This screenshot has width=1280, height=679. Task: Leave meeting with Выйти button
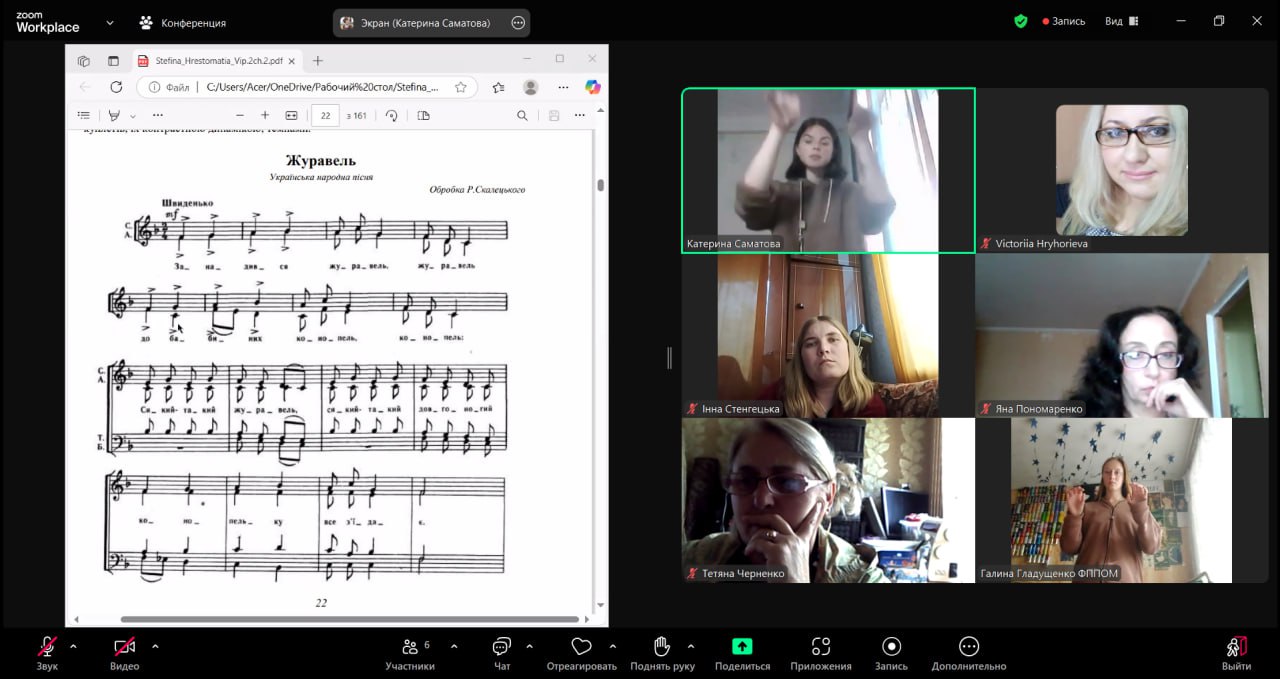[x=1236, y=653]
